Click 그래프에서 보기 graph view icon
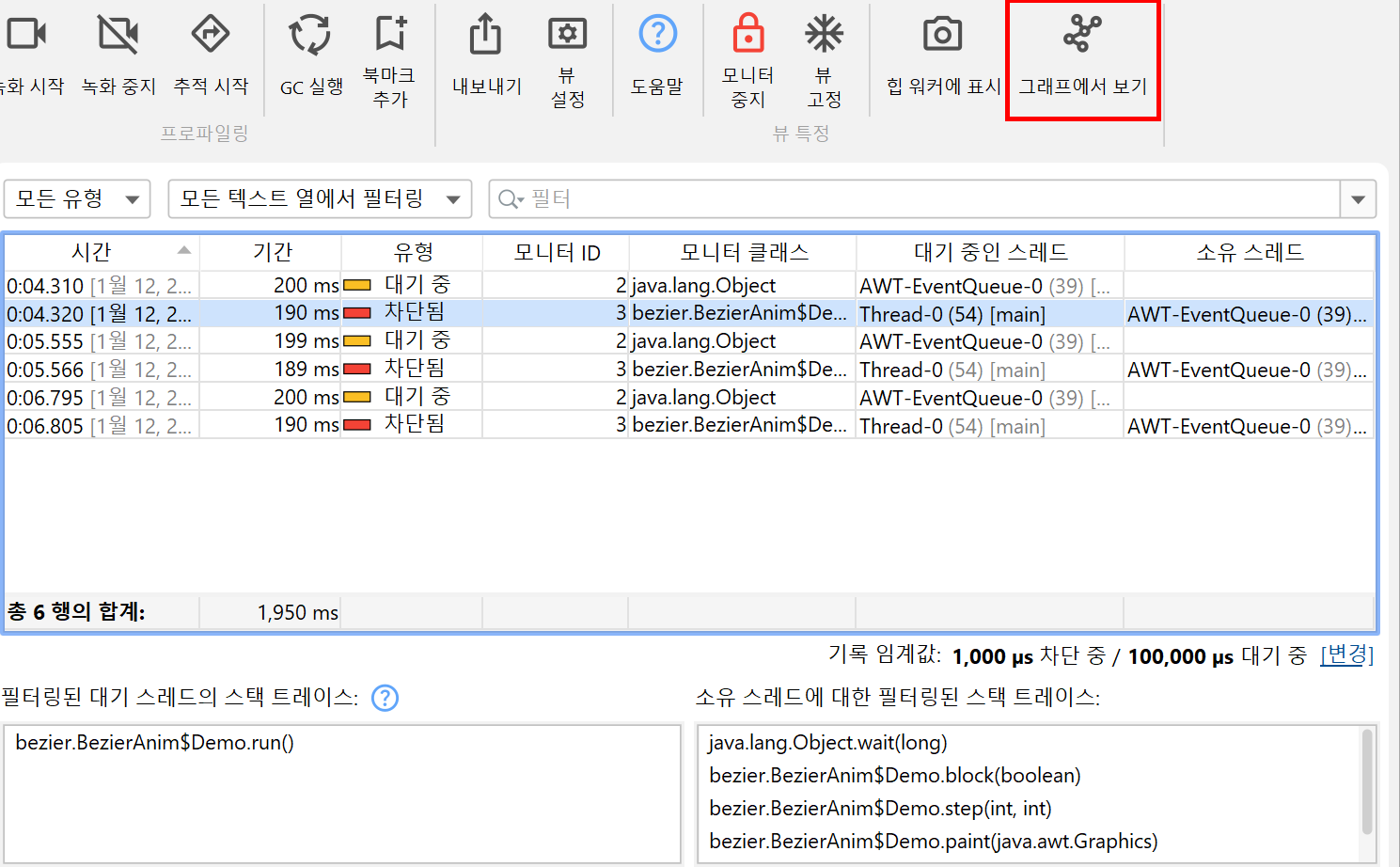This screenshot has height=867, width=1400. (x=1082, y=35)
